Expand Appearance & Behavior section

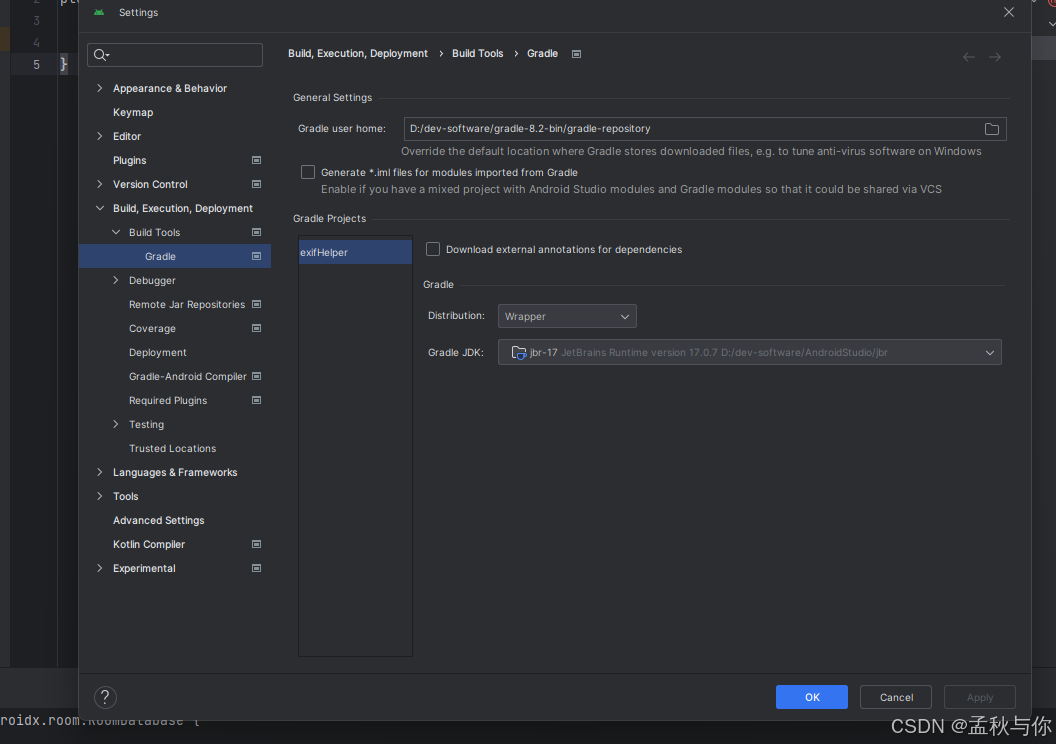click(100, 88)
